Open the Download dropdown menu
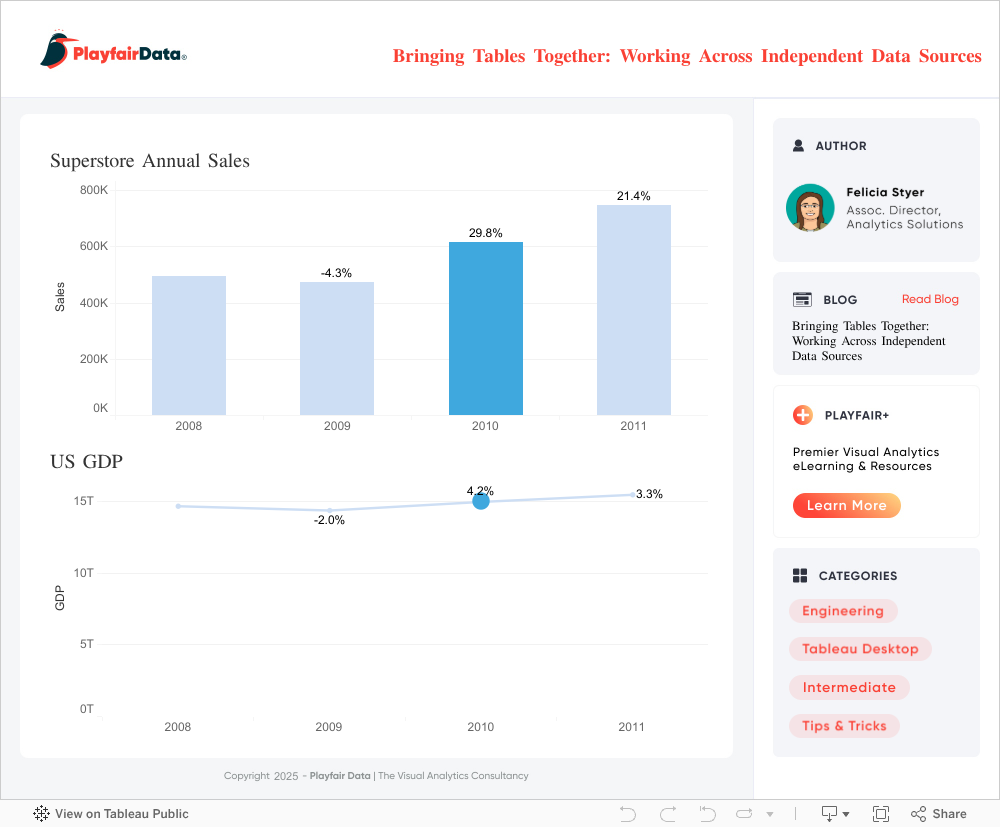Screen dimensions: 1000x827 pos(835,814)
